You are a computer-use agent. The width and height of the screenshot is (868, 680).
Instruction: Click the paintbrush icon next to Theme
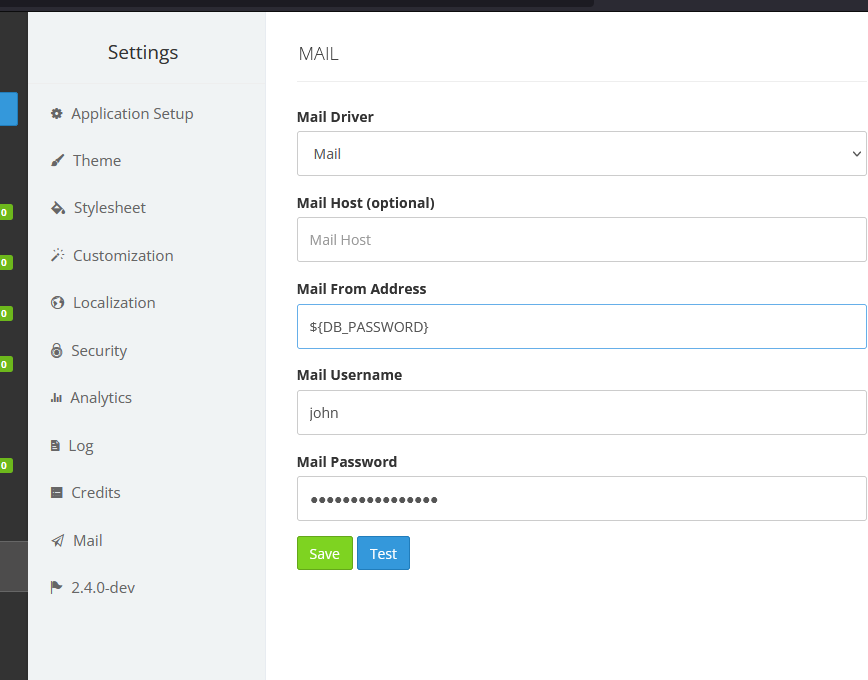click(x=57, y=161)
